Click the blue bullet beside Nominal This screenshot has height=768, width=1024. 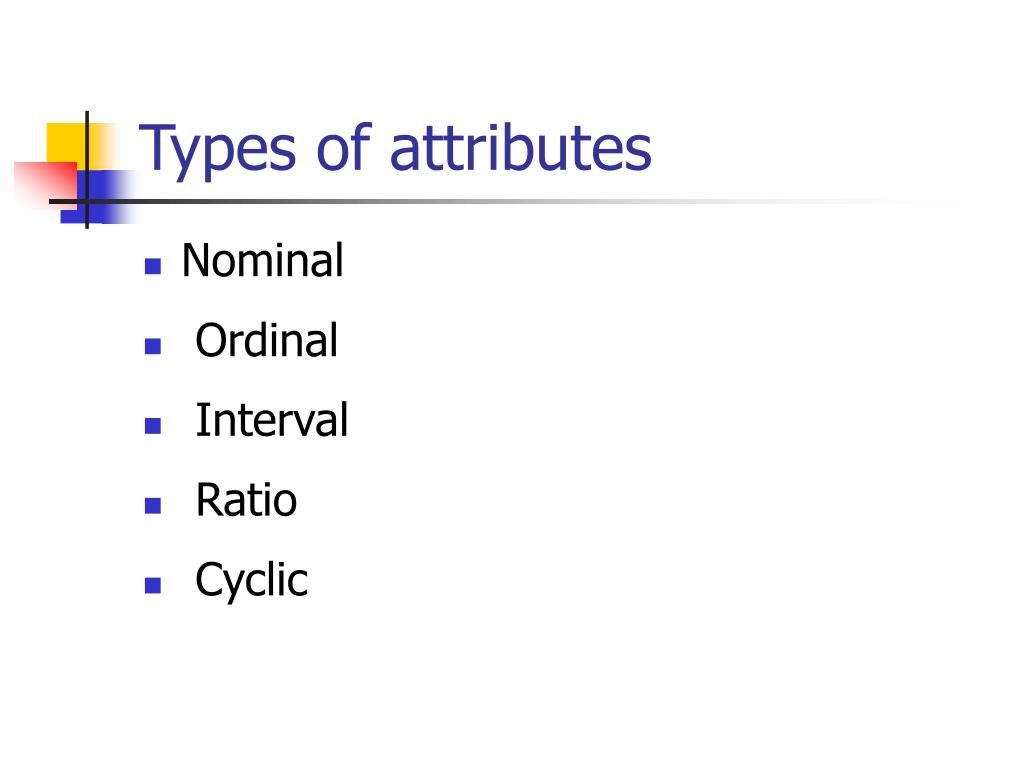tap(153, 266)
